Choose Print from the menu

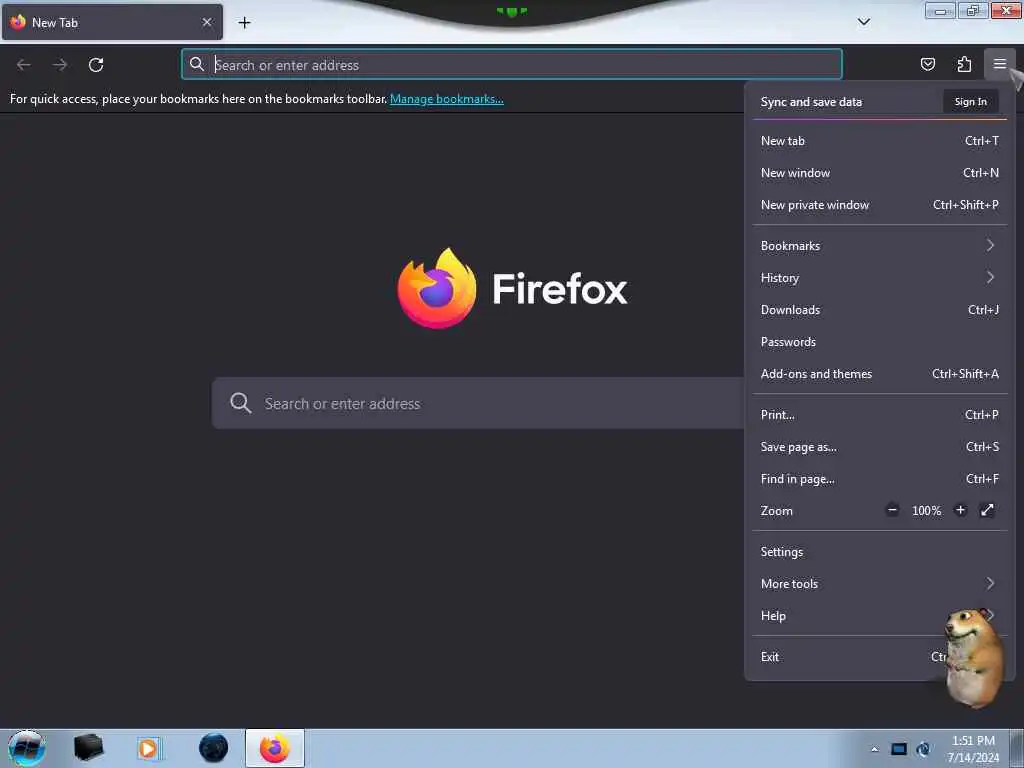[880, 415]
